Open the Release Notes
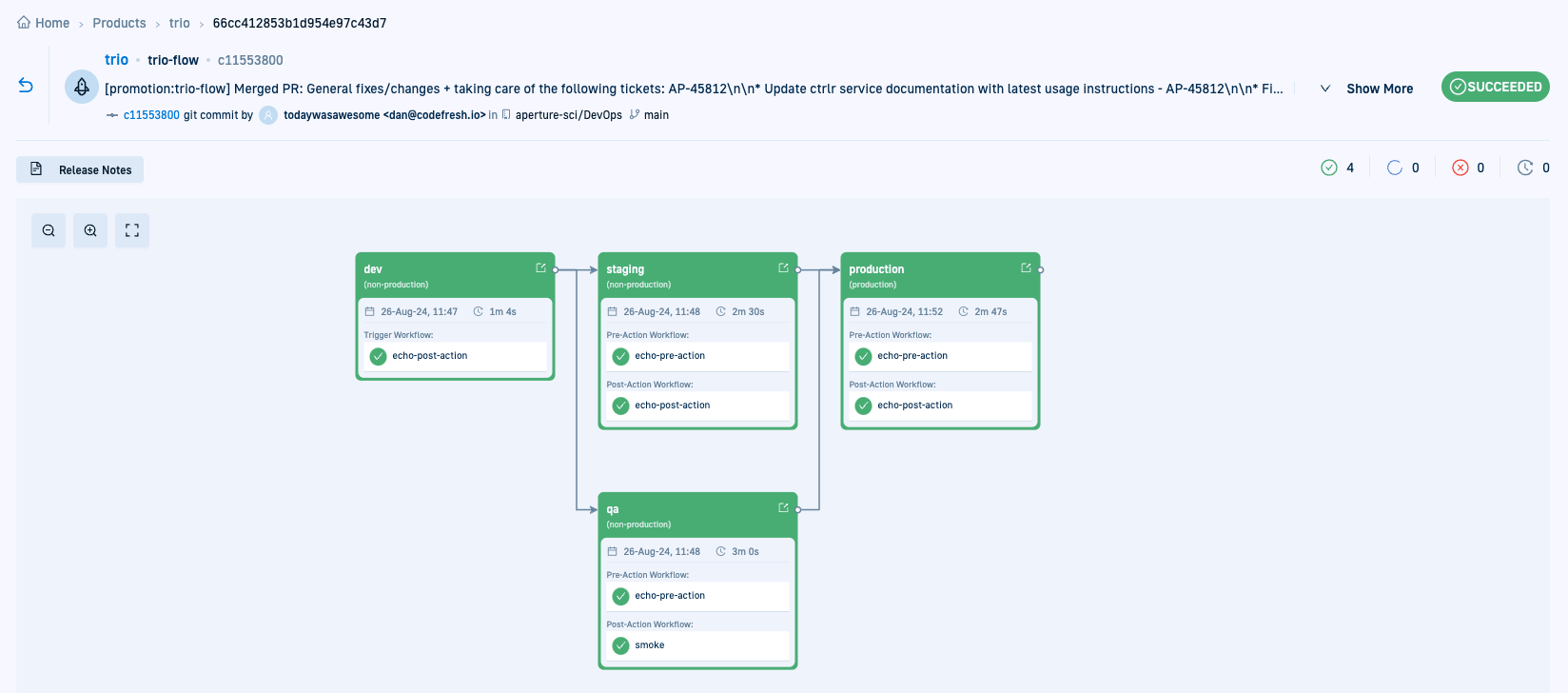This screenshot has height=693, width=1568. [80, 169]
